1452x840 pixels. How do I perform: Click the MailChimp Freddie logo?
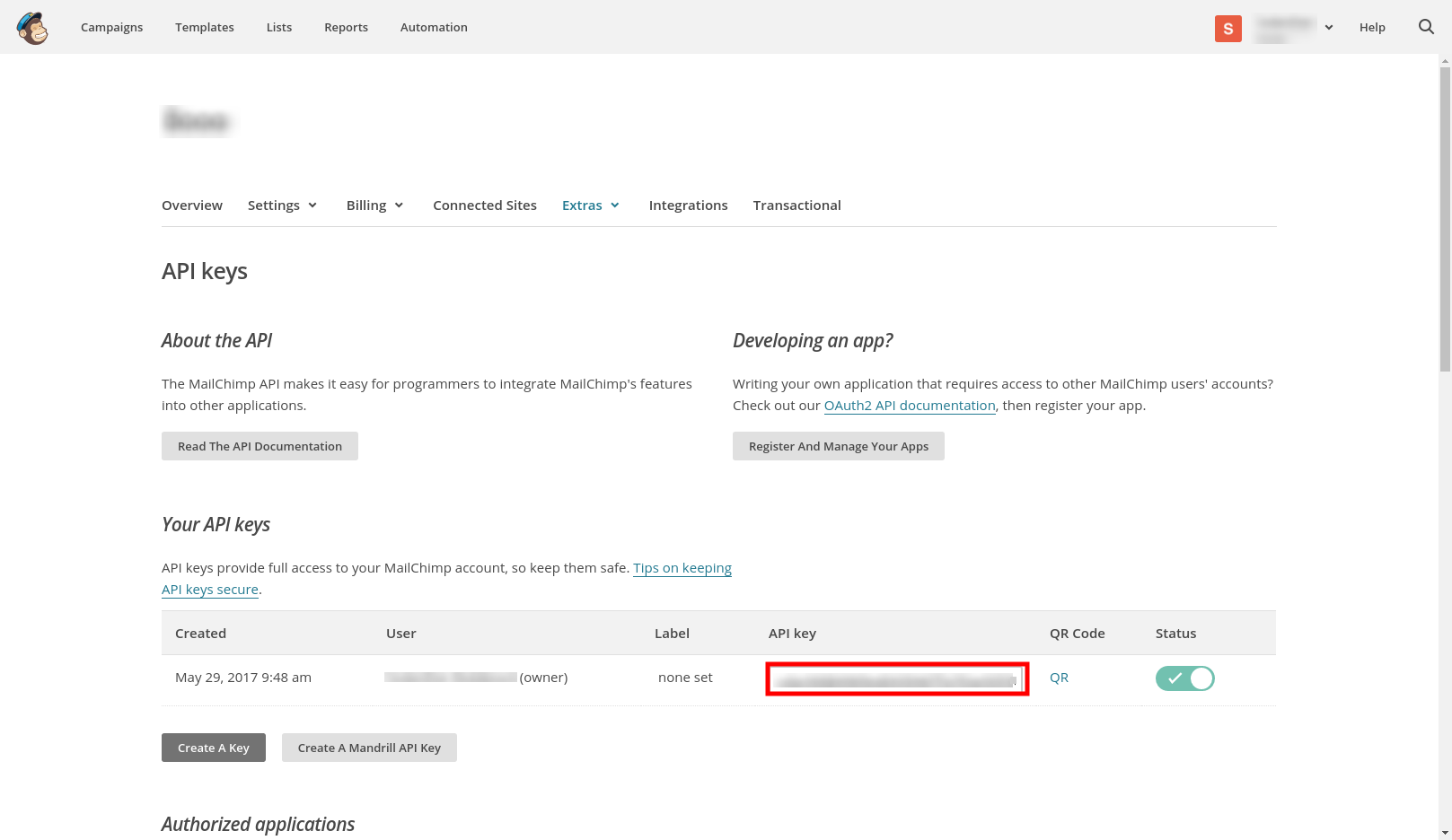(32, 28)
